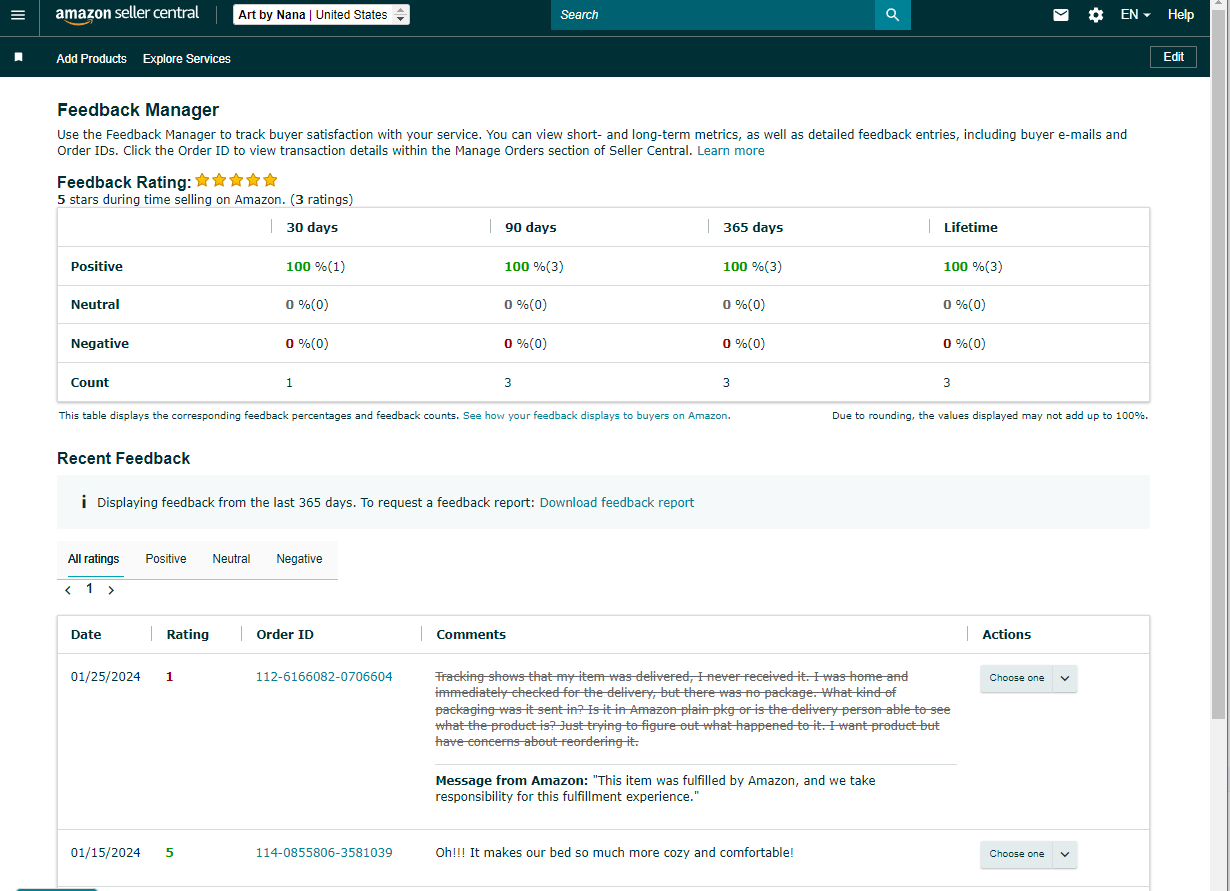The image size is (1230, 891).
Task: Click the comment about cozy and comfortable bed
Action: pos(615,853)
